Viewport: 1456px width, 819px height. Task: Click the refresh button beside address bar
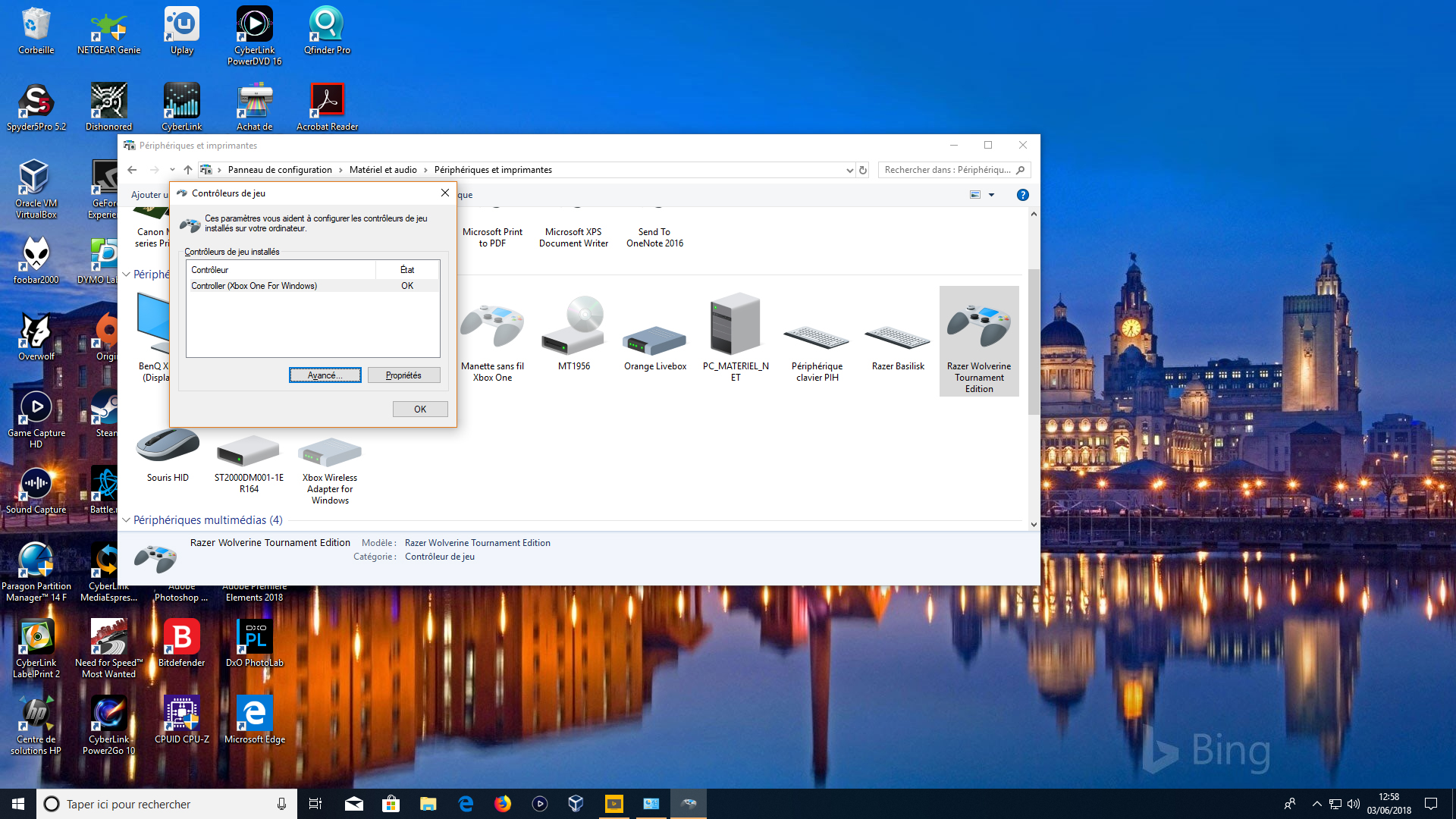pos(863,170)
